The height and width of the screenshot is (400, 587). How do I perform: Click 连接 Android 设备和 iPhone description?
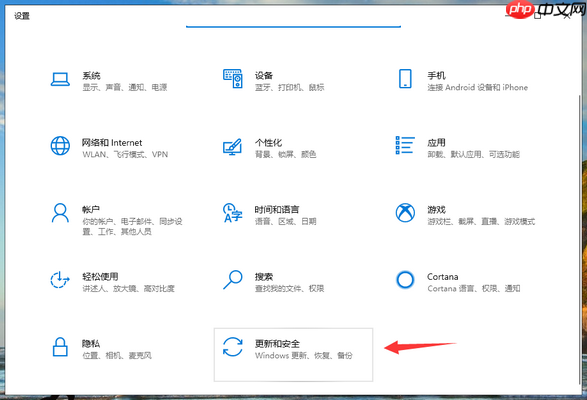478,87
